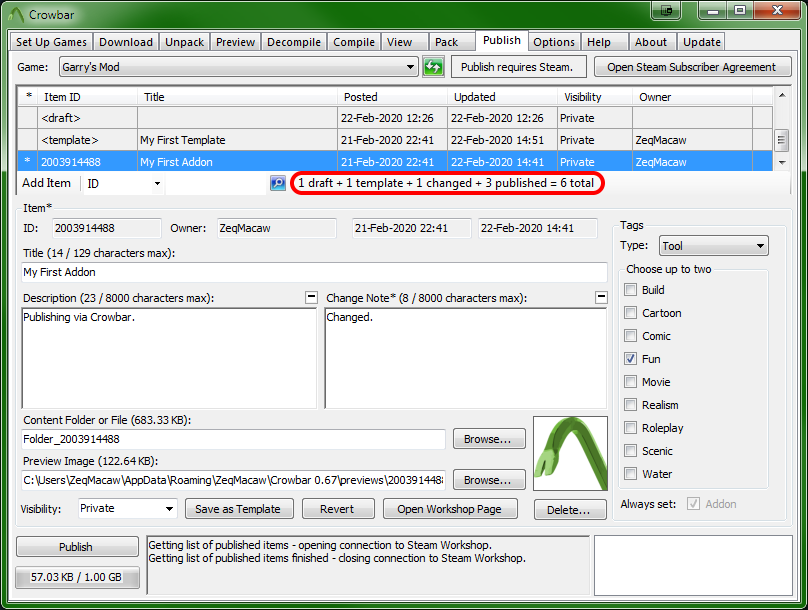Enable the Cartoon tag checkbox
The width and height of the screenshot is (808, 610).
pos(630,313)
